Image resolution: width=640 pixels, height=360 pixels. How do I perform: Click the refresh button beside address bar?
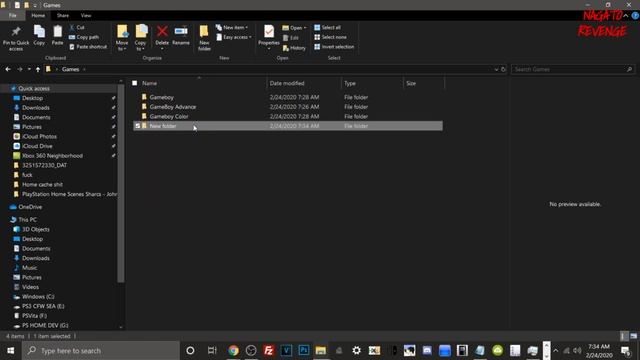click(x=503, y=69)
